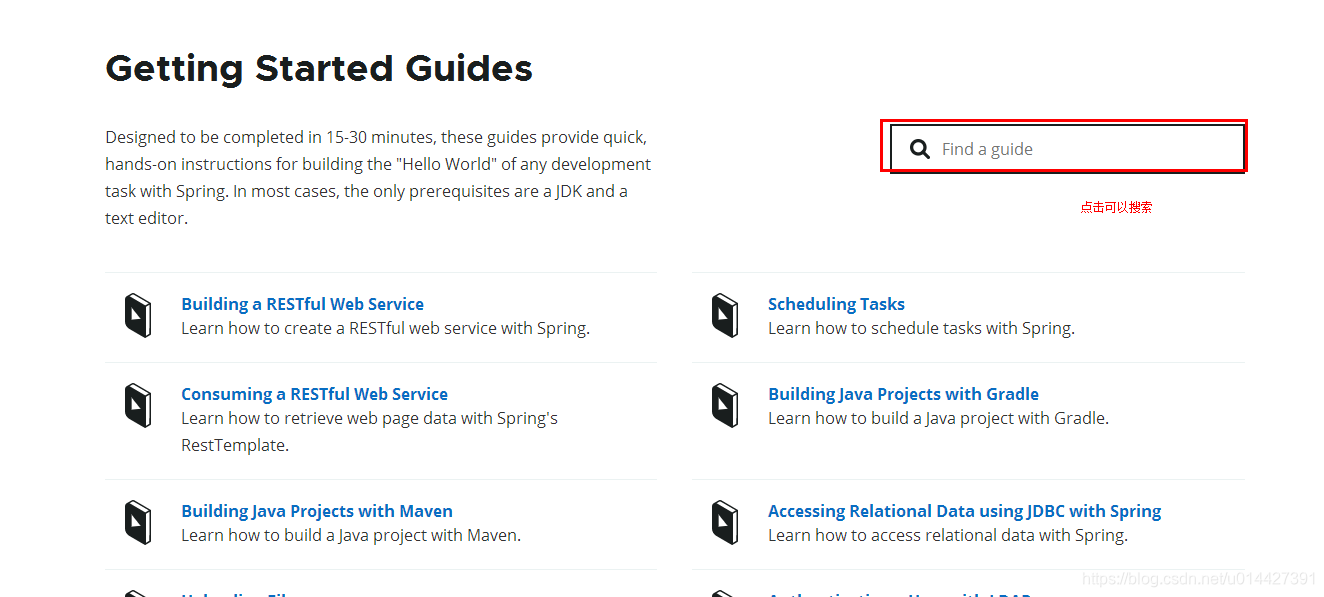Click text 'Learn how to build a Java project with Gradle.'
Image resolution: width=1324 pixels, height=597 pixels.
938,418
